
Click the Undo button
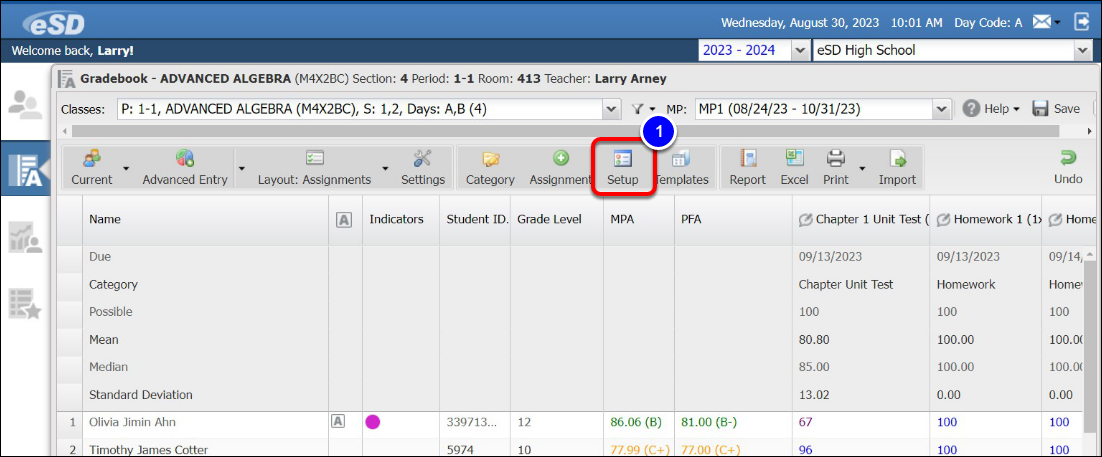(1068, 168)
